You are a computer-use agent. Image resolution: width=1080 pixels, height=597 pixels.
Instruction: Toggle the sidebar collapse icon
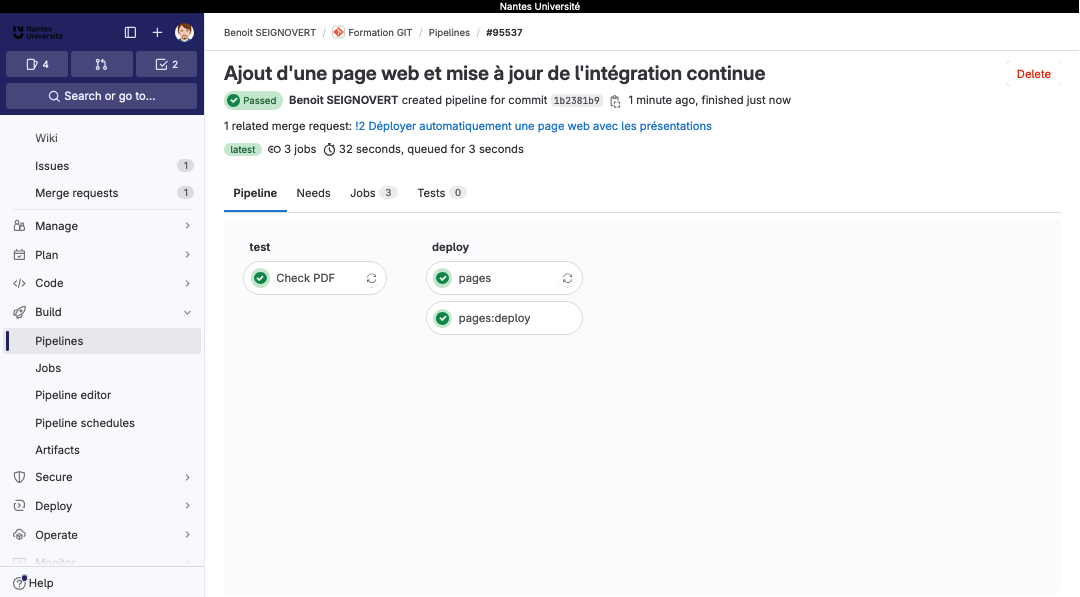130,32
